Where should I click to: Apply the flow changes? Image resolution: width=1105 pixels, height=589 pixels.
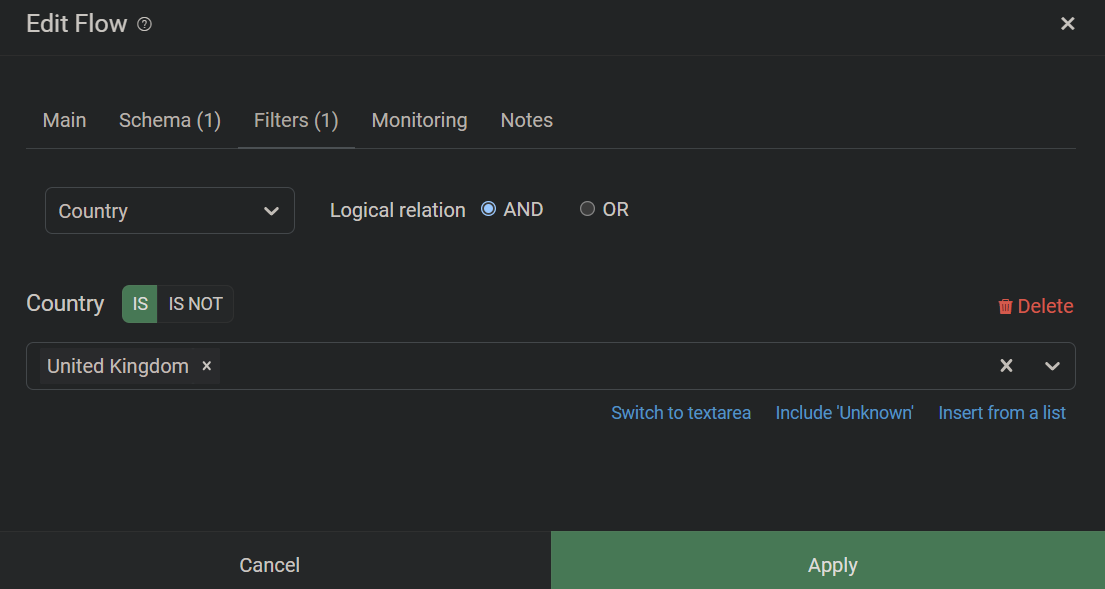click(828, 565)
